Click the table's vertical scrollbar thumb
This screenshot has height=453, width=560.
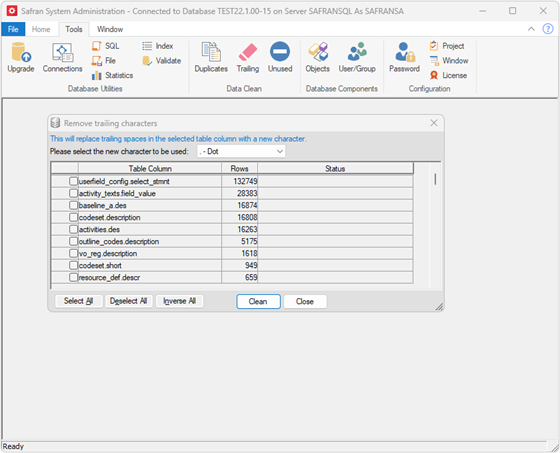(435, 179)
